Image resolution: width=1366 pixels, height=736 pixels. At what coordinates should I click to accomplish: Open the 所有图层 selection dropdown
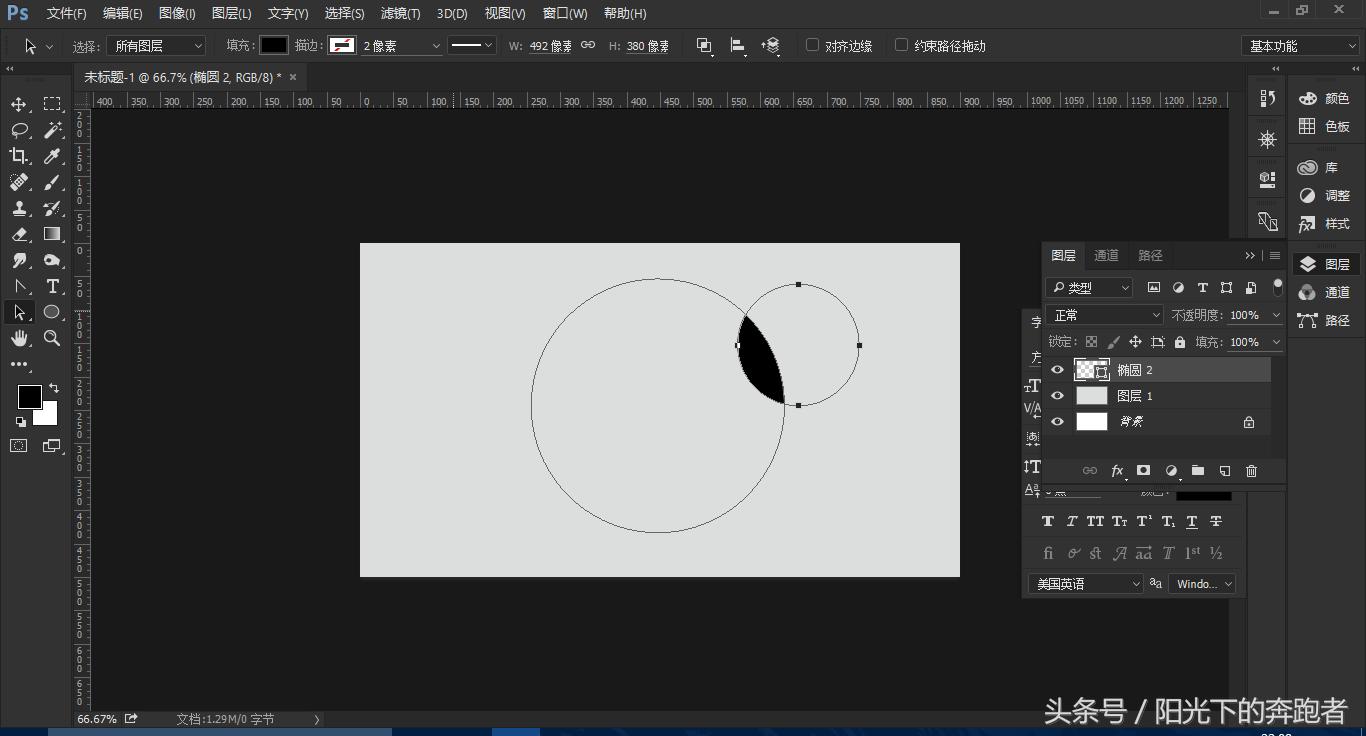pyautogui.click(x=156, y=46)
